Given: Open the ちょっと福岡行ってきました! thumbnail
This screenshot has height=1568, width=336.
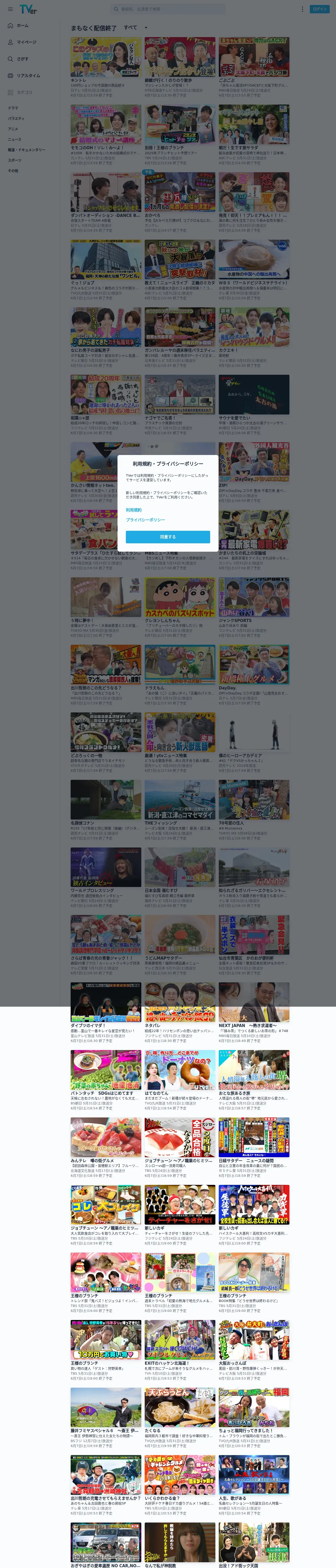Looking at the screenshot, I should (254, 1408).
